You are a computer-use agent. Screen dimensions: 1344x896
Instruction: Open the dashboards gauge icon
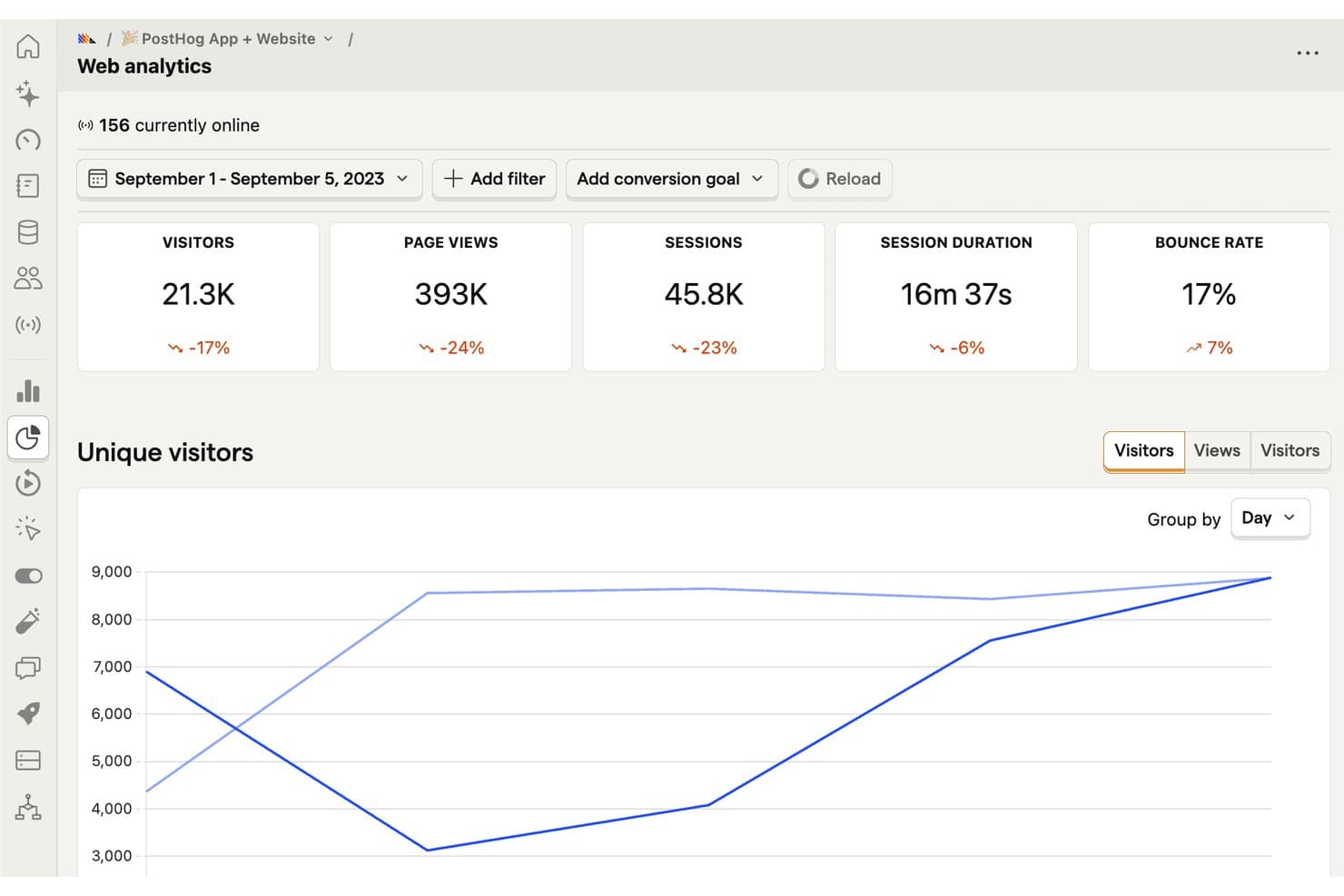coord(28,140)
